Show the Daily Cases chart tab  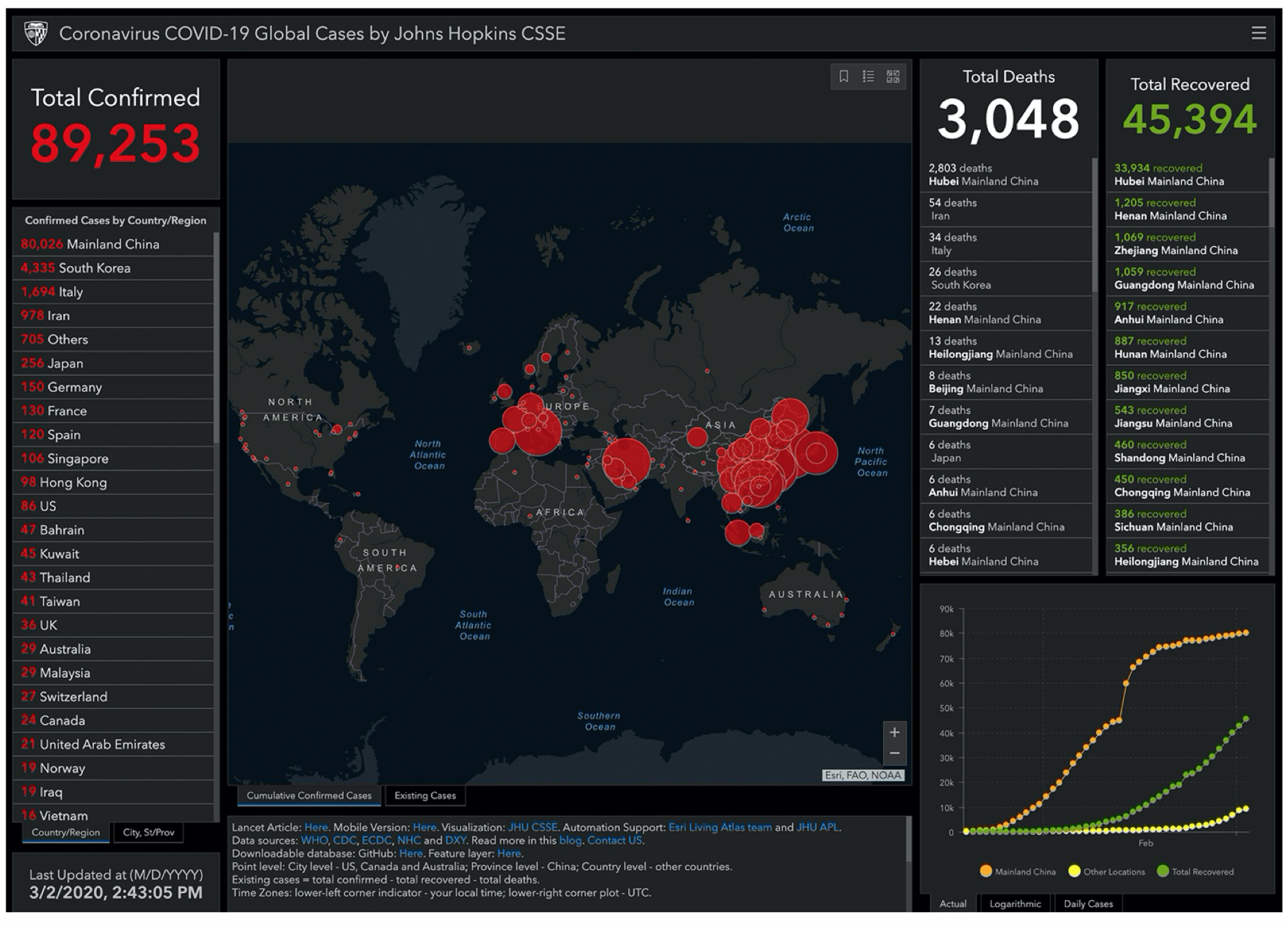coord(1088,904)
